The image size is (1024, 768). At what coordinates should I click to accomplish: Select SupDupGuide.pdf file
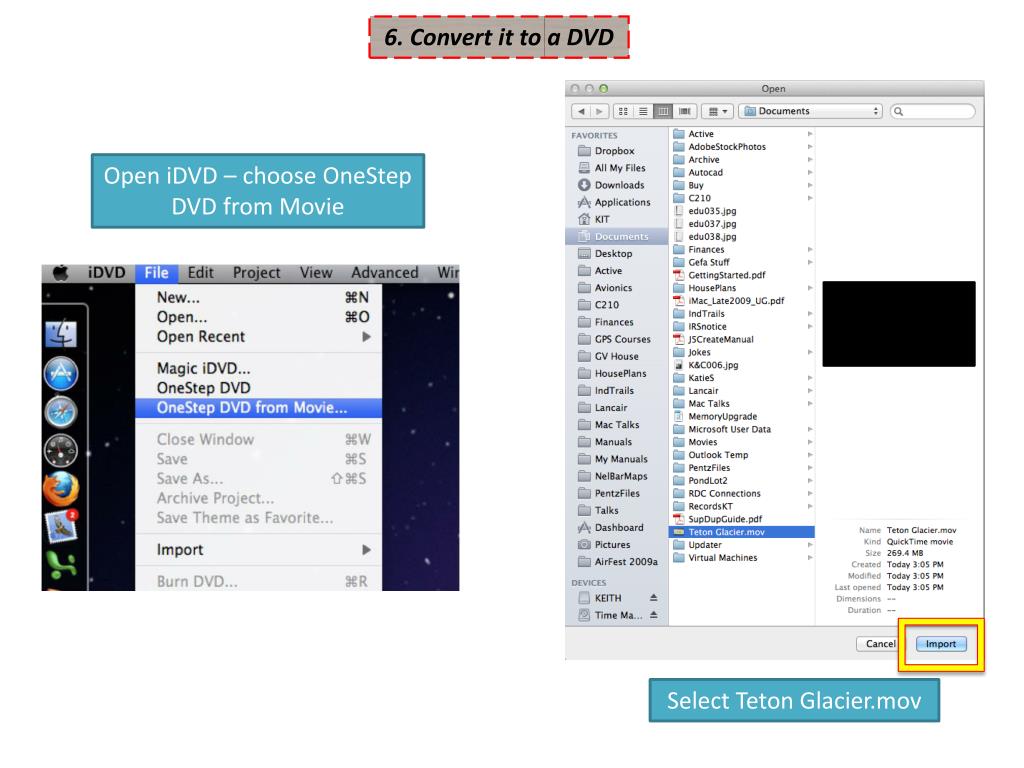click(x=743, y=519)
